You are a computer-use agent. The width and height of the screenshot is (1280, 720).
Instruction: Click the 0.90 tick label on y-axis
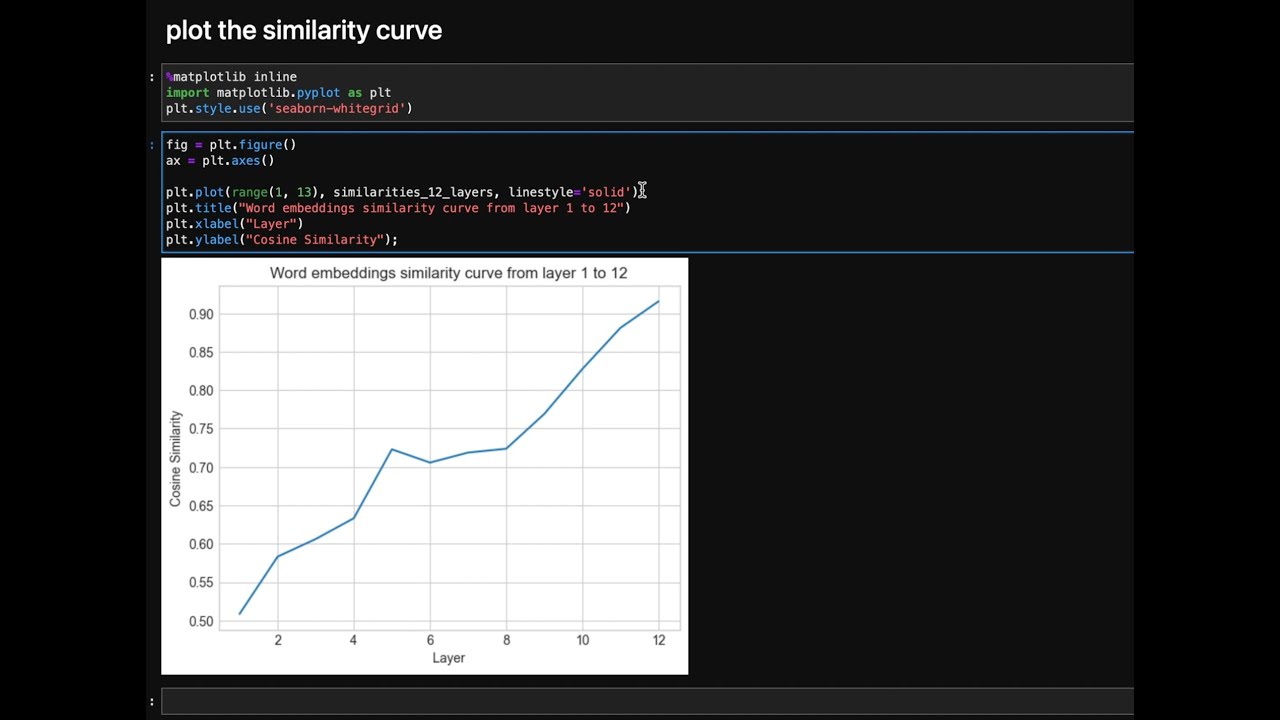[201, 315]
